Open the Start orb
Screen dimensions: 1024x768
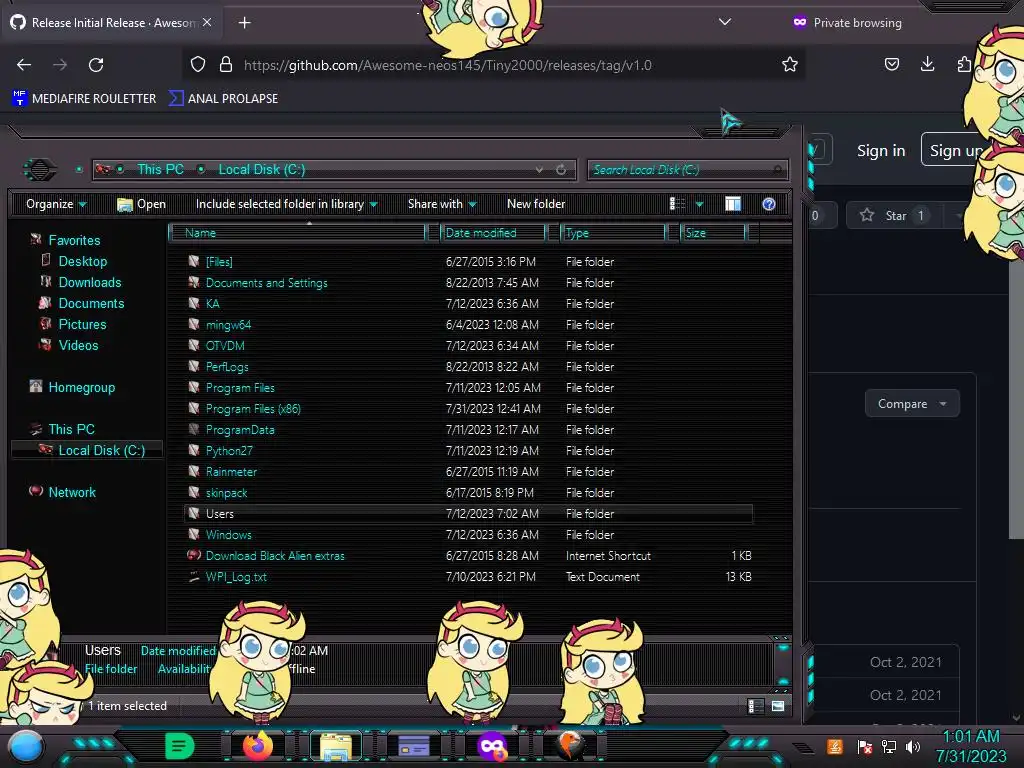pyautogui.click(x=26, y=746)
